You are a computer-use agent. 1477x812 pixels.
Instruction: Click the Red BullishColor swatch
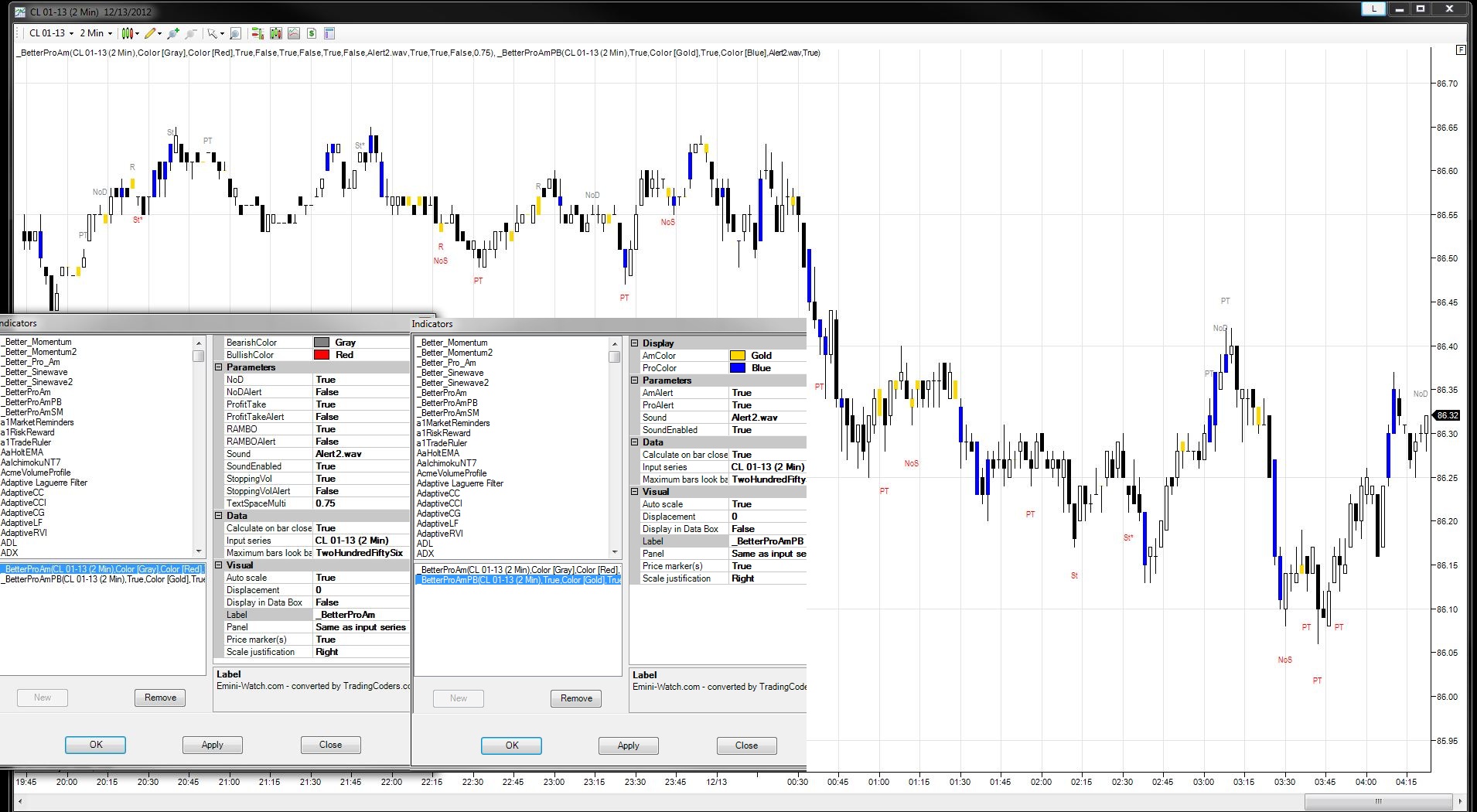322,355
